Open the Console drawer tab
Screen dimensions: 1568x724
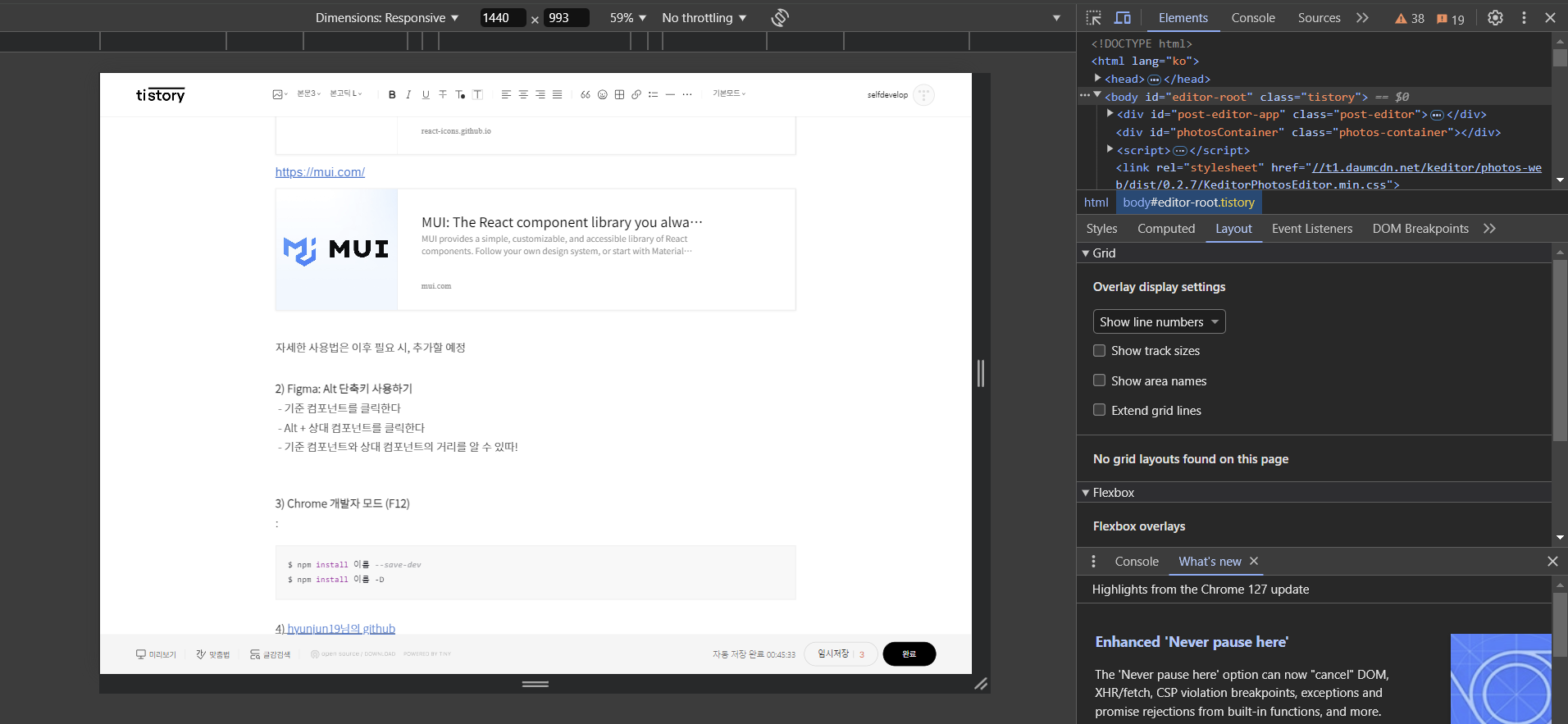tap(1137, 562)
